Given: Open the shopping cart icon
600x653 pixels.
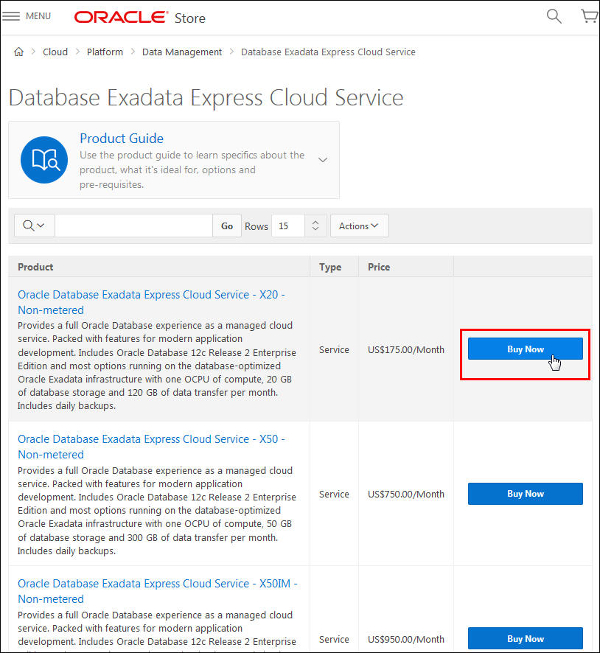Looking at the screenshot, I should pos(590,16).
